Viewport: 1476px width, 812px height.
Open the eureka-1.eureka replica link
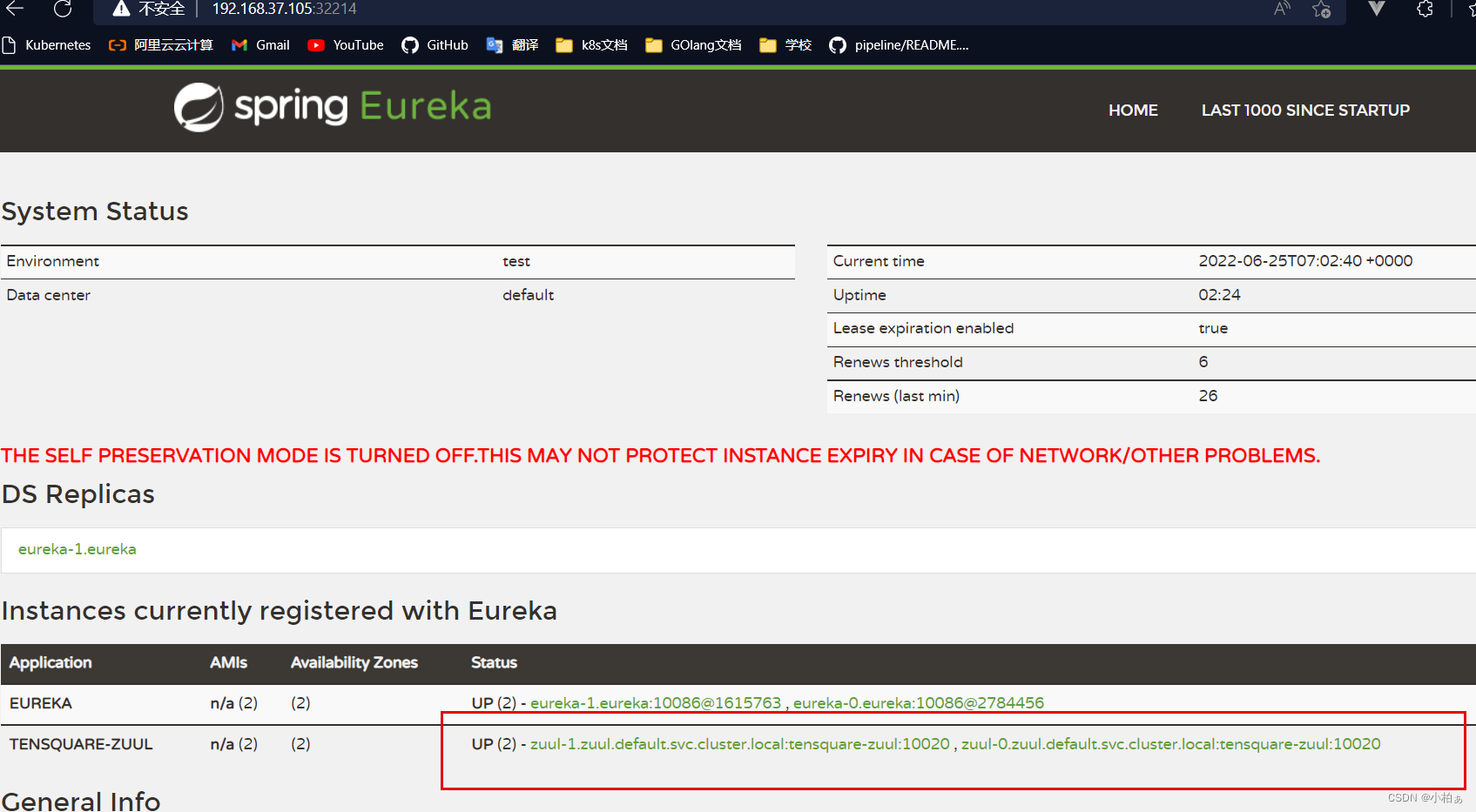pyautogui.click(x=78, y=549)
